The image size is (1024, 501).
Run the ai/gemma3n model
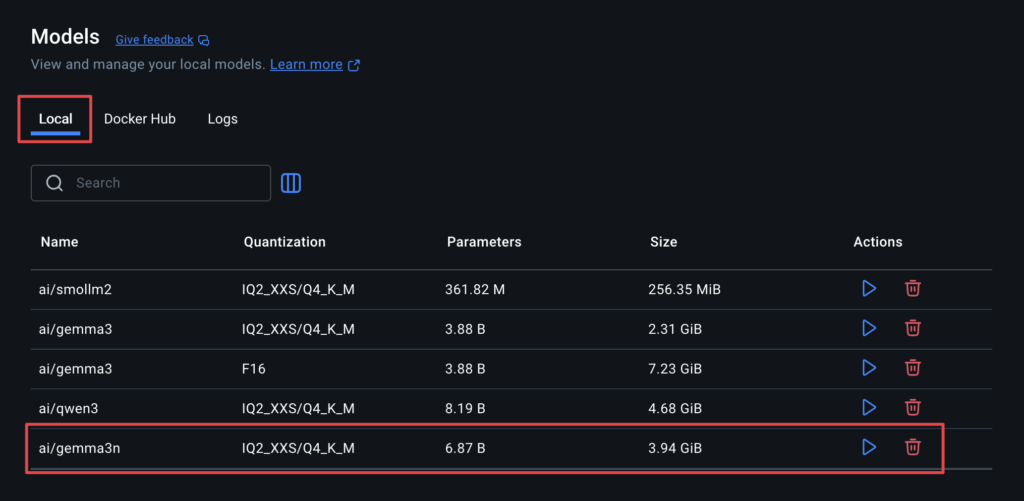869,447
